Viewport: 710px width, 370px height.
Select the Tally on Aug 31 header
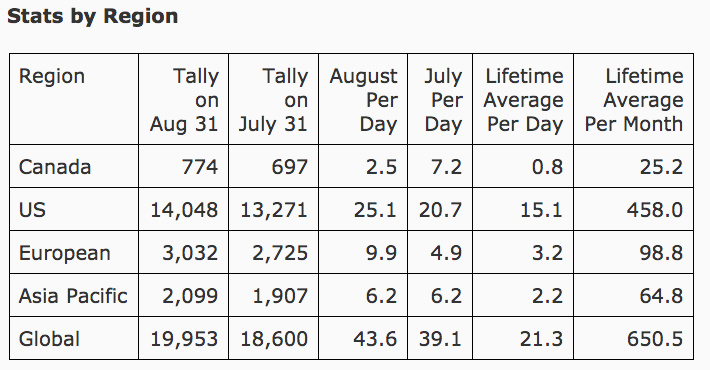click(184, 100)
